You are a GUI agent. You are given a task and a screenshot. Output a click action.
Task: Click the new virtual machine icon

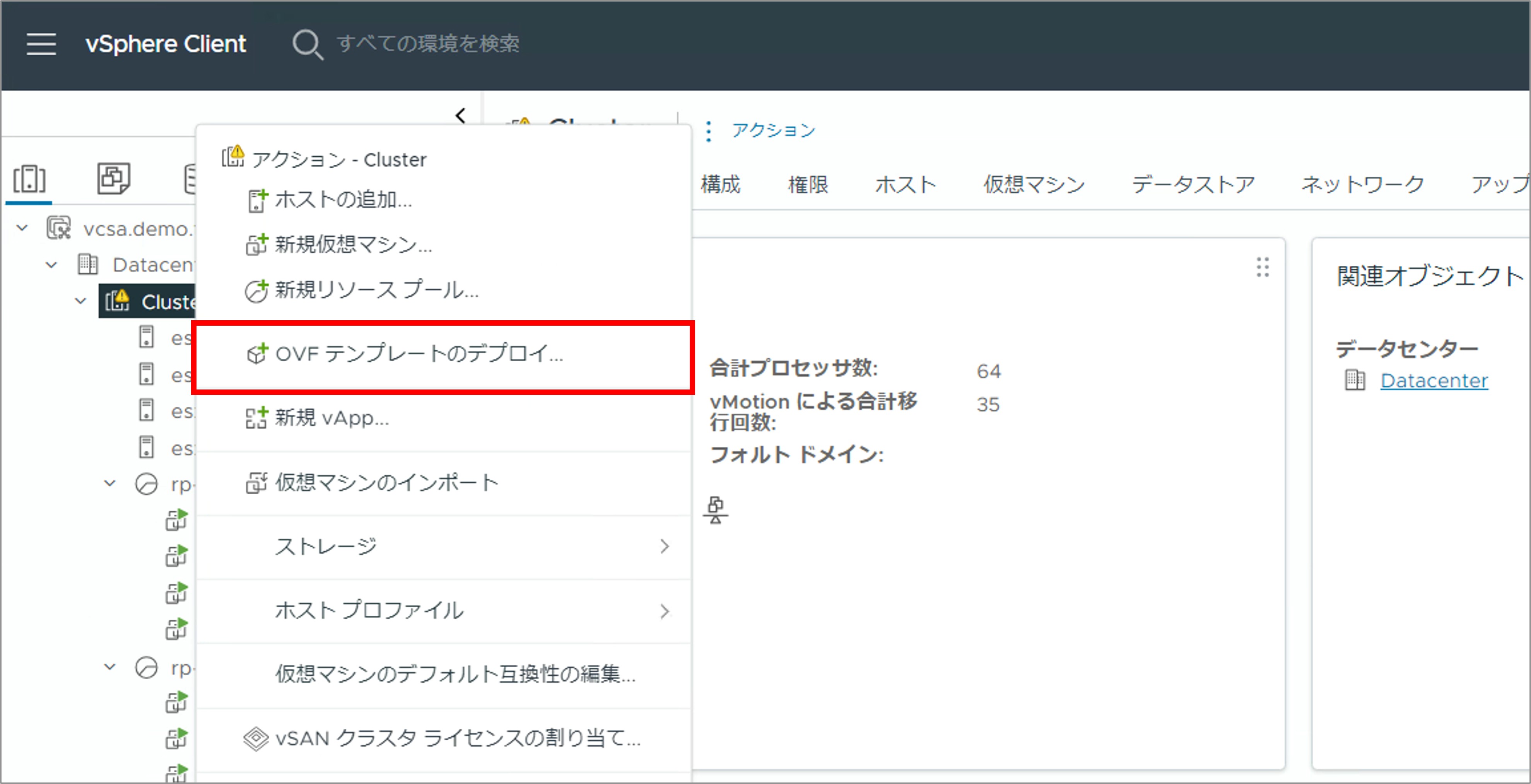[257, 244]
